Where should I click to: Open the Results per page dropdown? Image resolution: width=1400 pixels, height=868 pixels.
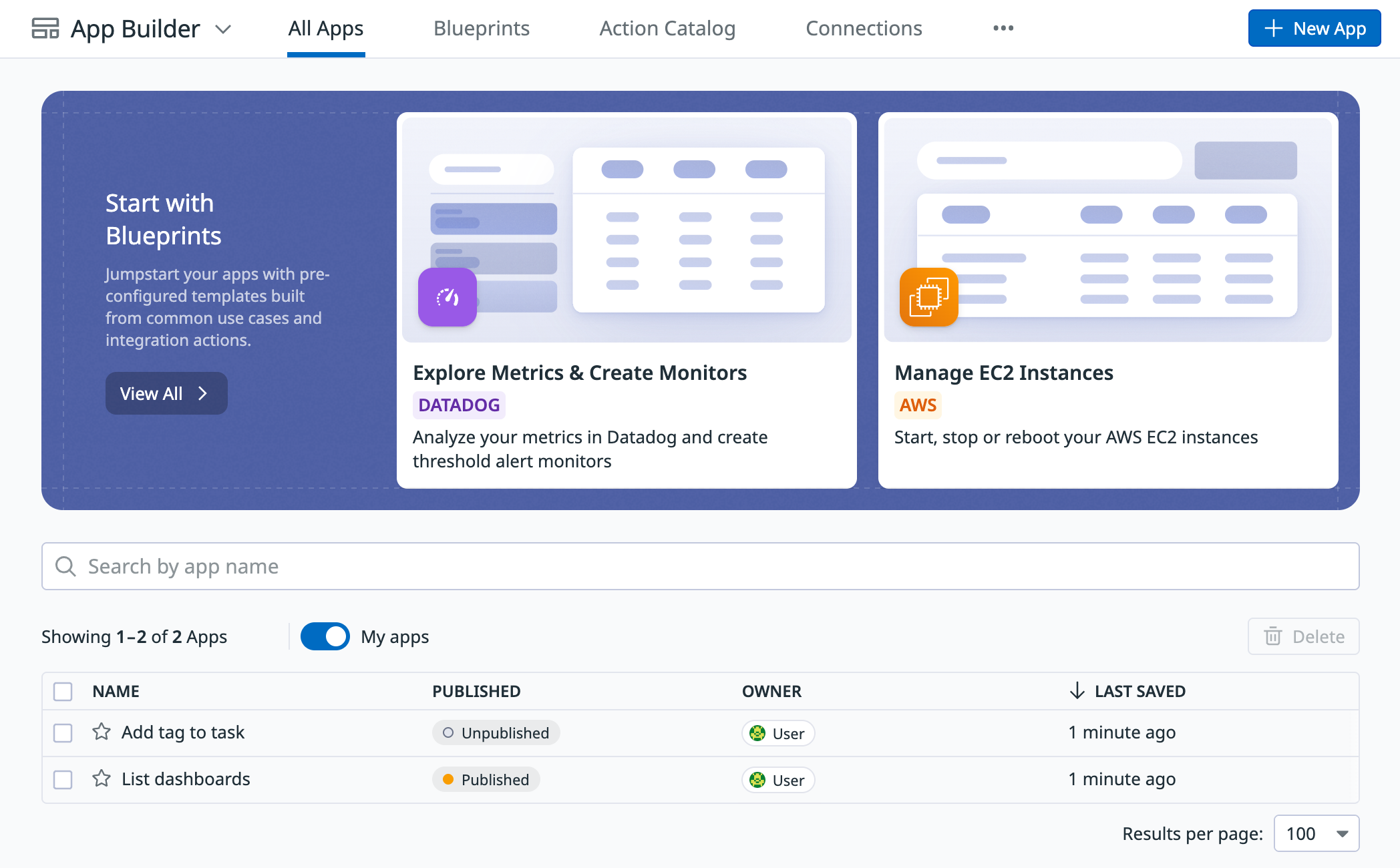coord(1316,833)
